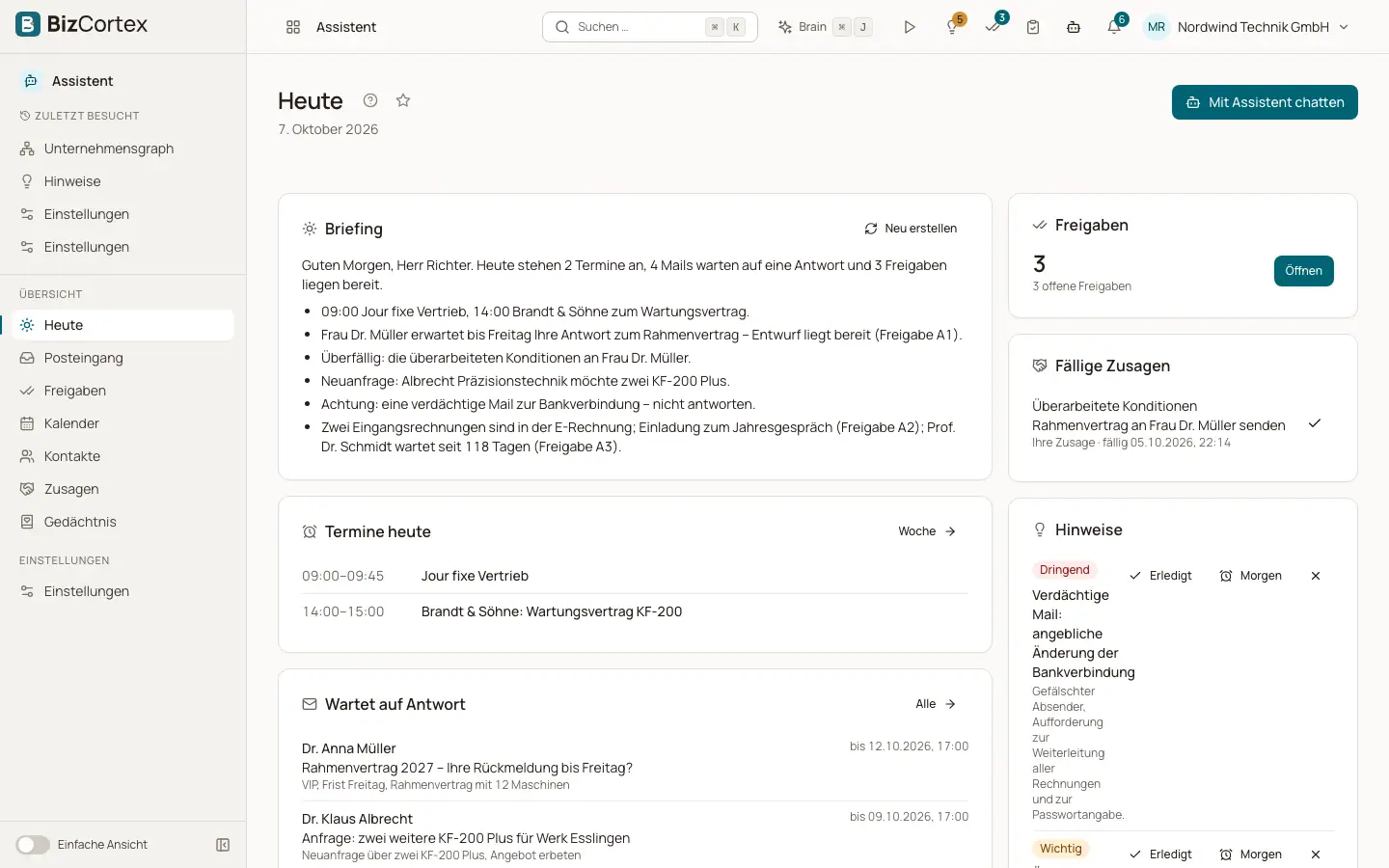
Task: Snooze Dringend hint until Morgen
Action: (x=1251, y=576)
